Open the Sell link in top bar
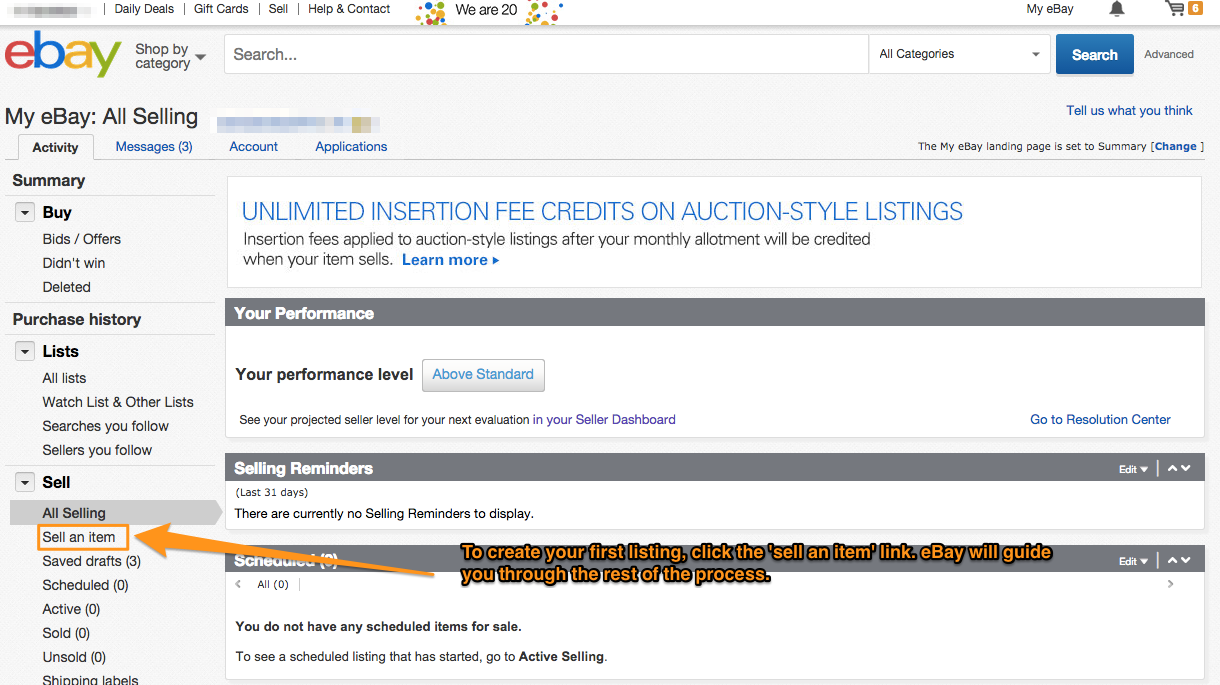Image resolution: width=1220 pixels, height=685 pixels. pyautogui.click(x=278, y=9)
